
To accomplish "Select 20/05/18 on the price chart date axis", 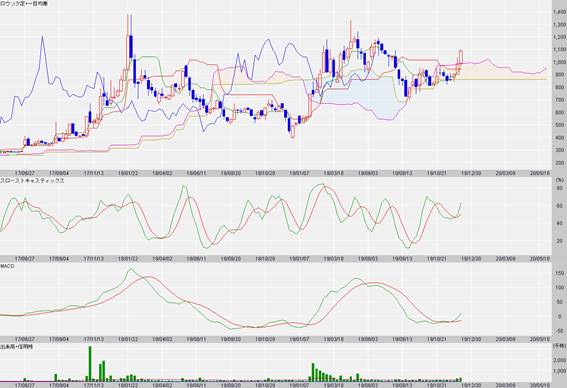I will (x=540, y=173).
